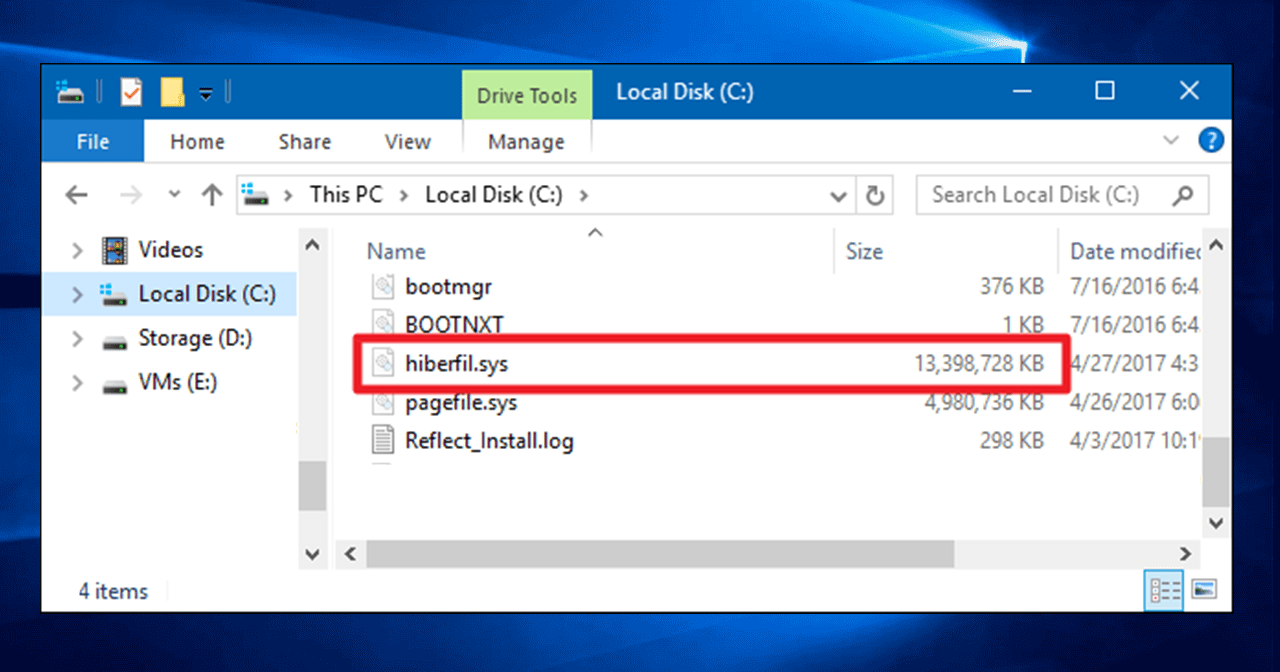Expand the VMs (E:) drive node
The height and width of the screenshot is (672, 1280).
(77, 384)
